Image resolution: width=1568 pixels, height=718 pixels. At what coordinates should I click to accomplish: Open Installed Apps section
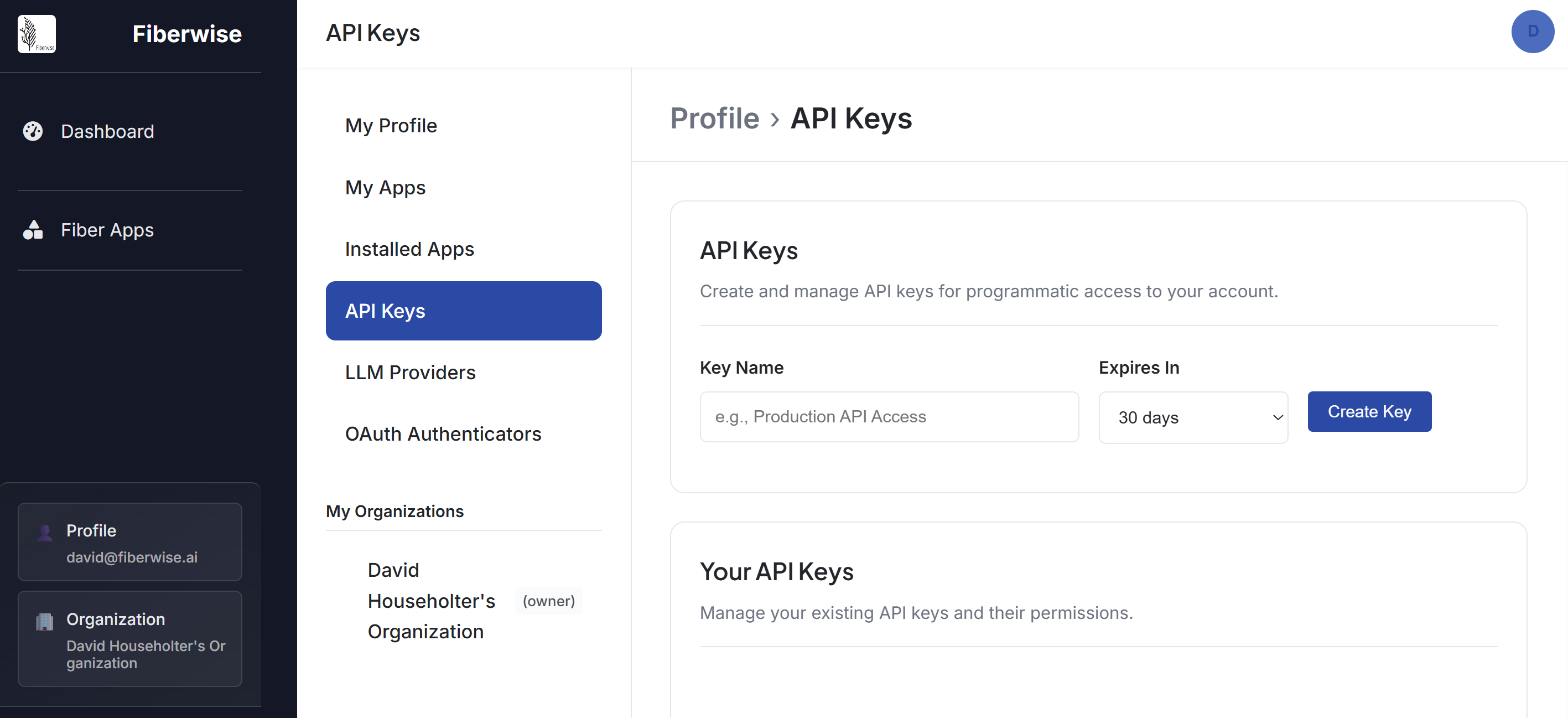[409, 249]
